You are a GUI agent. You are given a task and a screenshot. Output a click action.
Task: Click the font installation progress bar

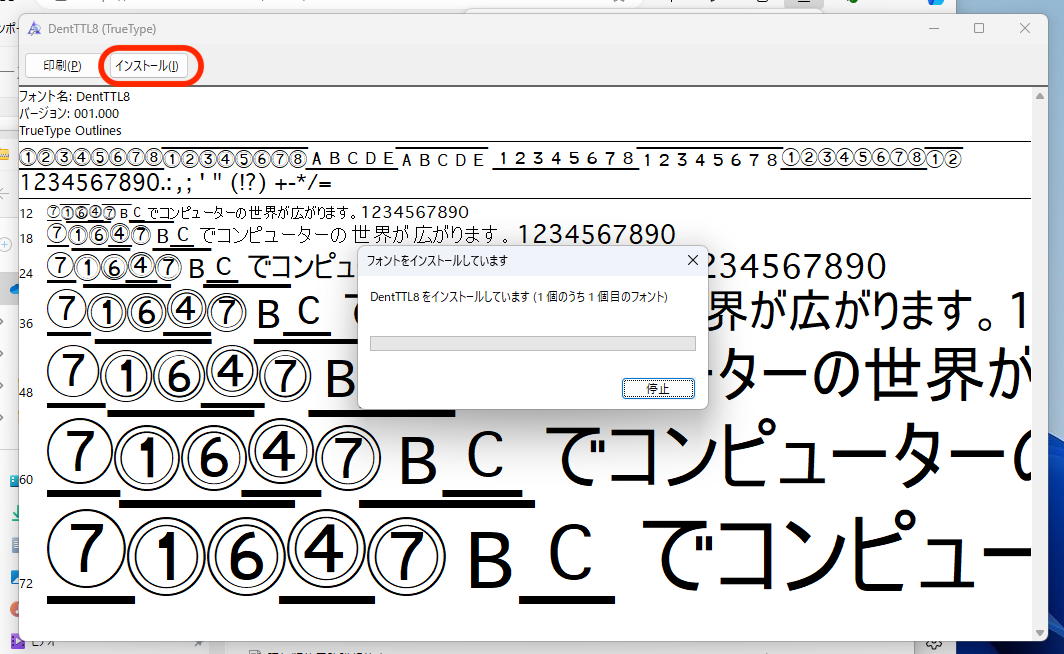pos(532,343)
